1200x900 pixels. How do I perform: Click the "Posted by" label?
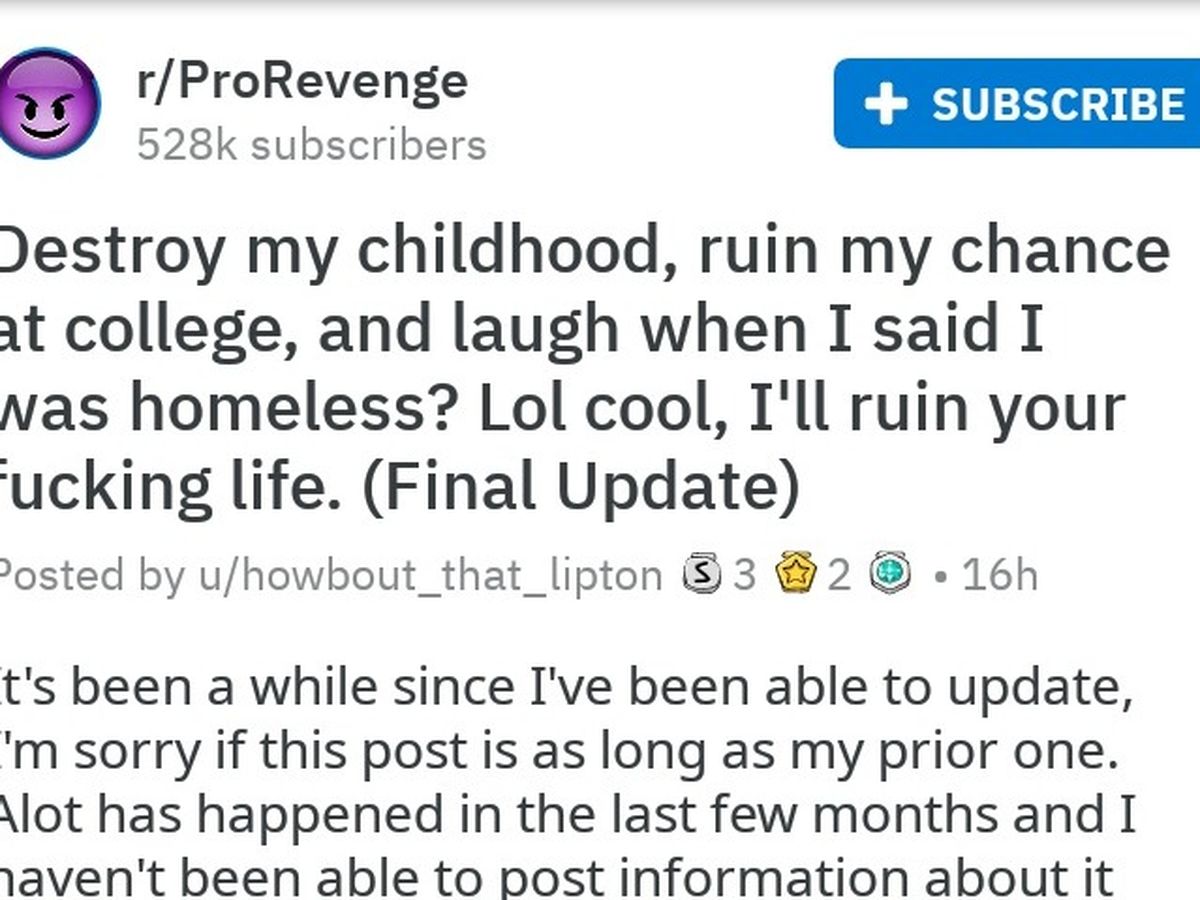point(90,576)
